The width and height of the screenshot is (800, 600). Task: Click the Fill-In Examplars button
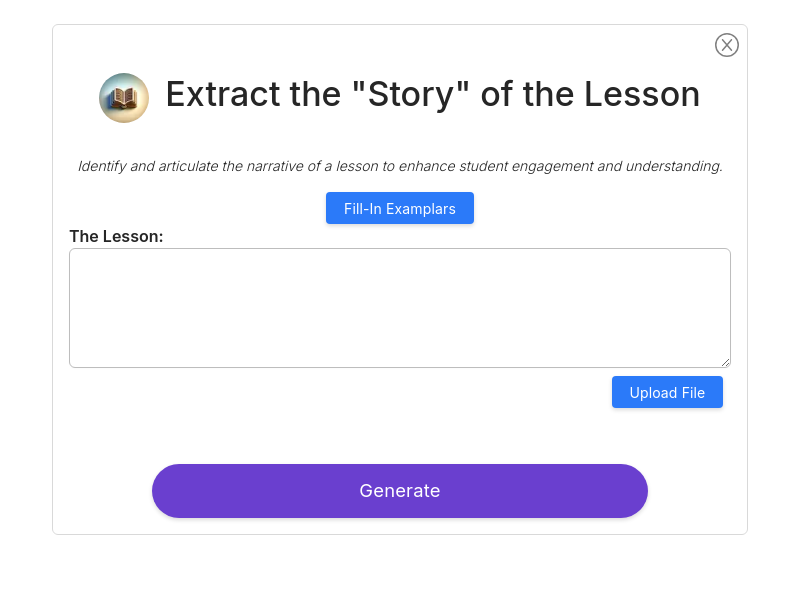[399, 208]
